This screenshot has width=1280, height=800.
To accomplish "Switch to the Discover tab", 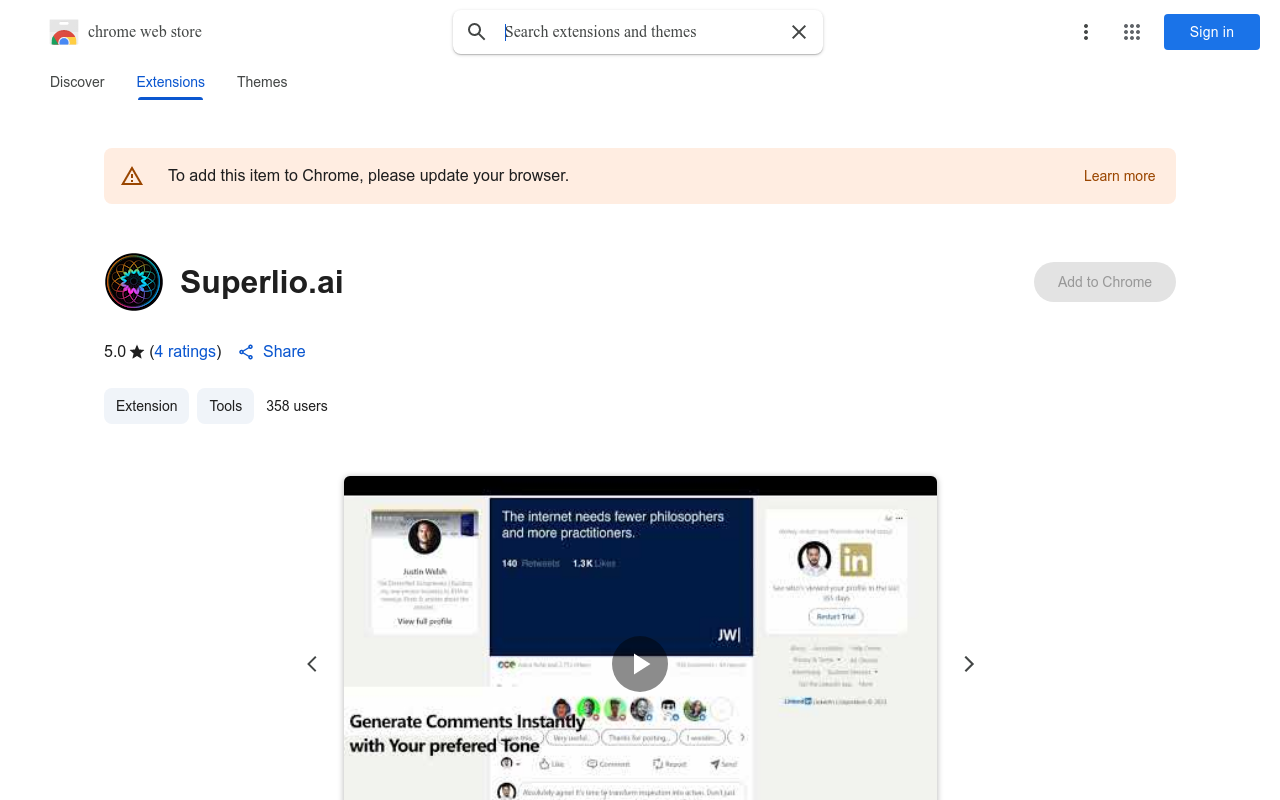I will 77,82.
